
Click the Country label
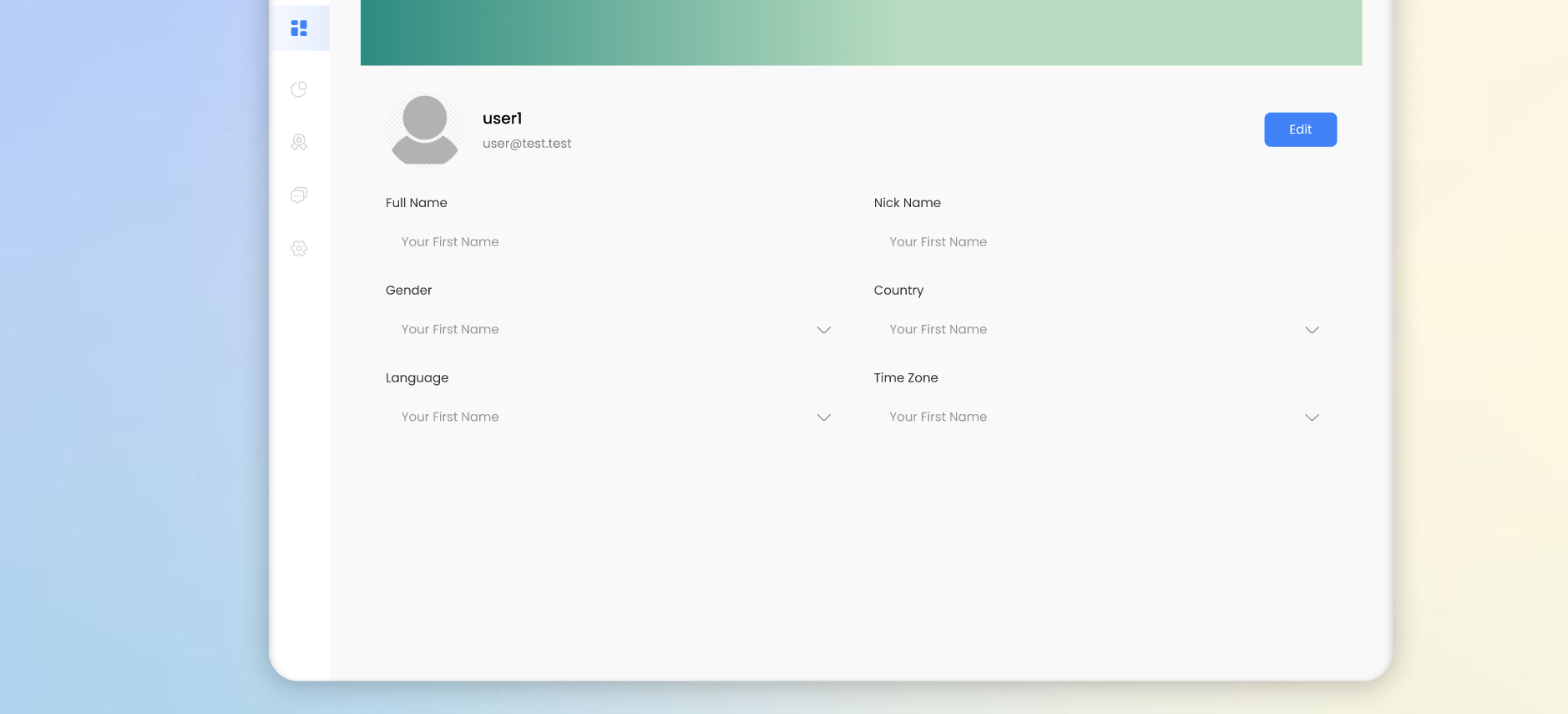pos(899,291)
